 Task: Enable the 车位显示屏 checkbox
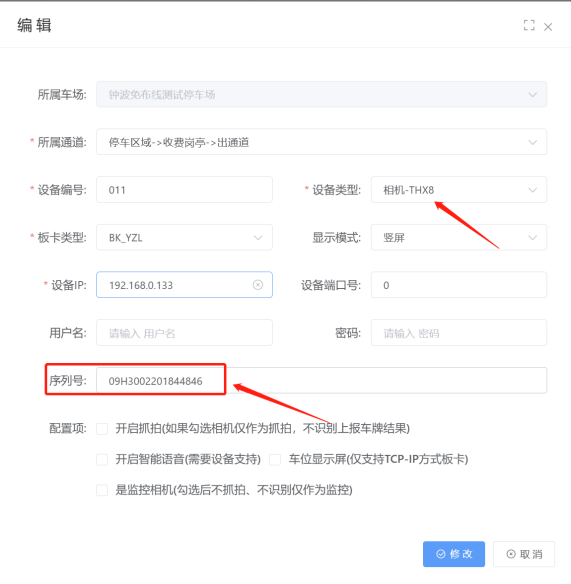coord(275,459)
